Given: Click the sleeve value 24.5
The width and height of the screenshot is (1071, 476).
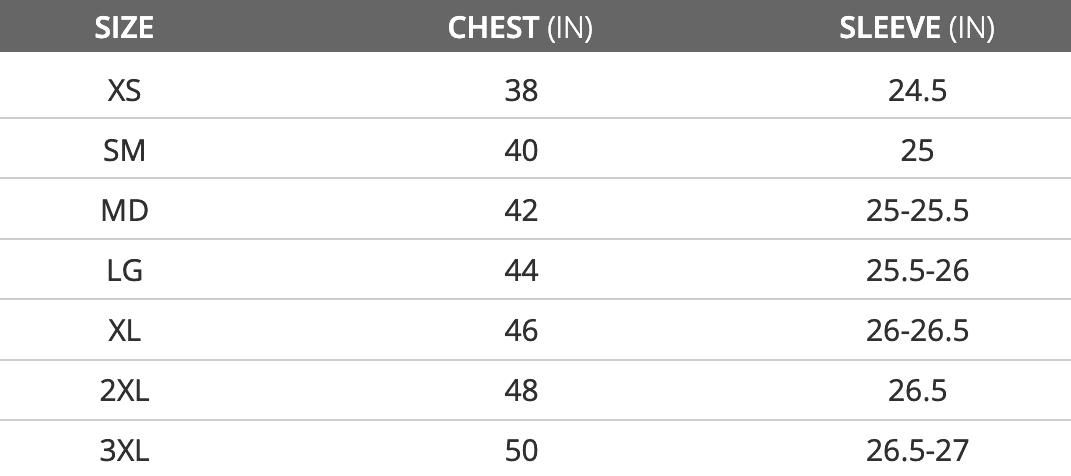Looking at the screenshot, I should click(x=917, y=90).
